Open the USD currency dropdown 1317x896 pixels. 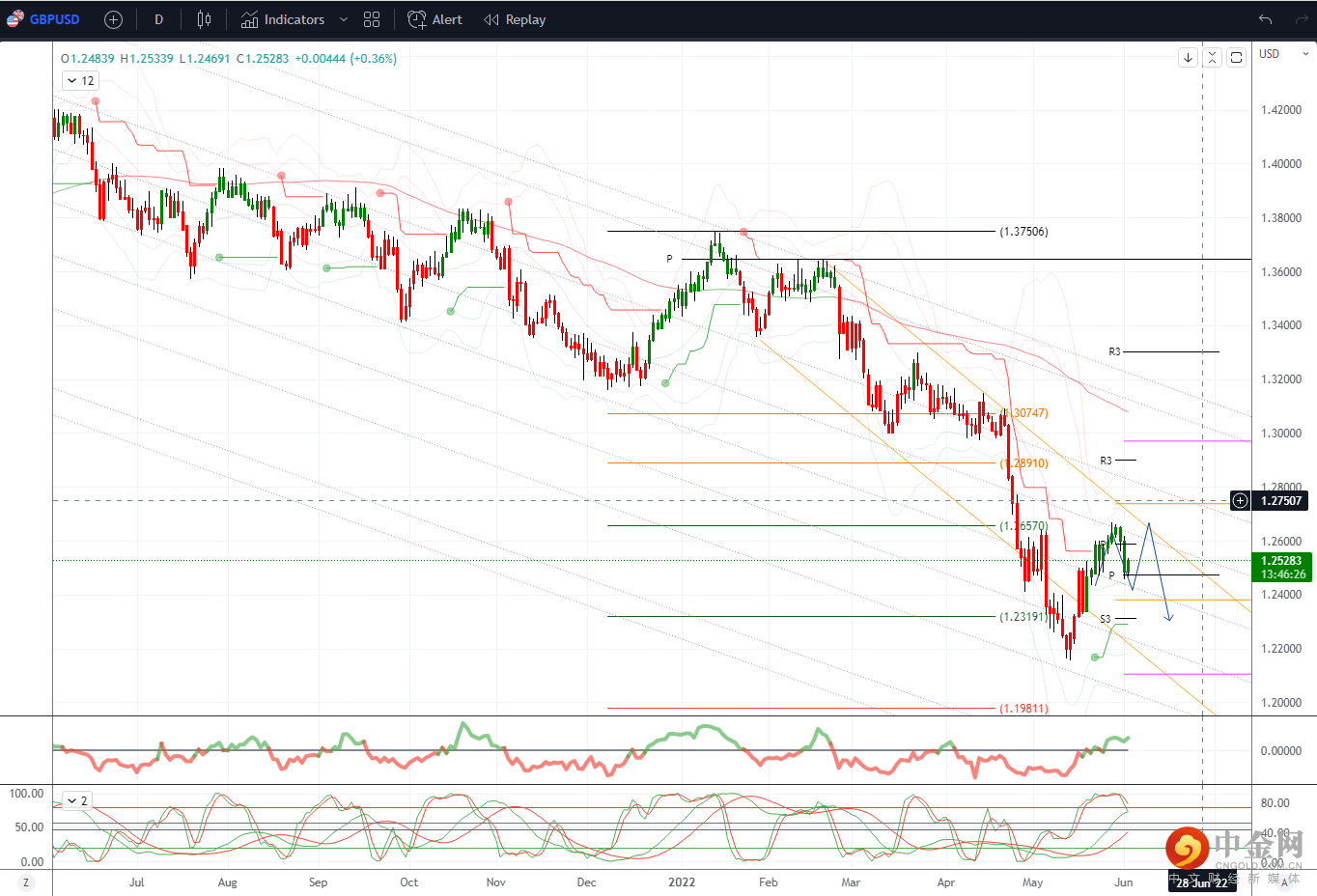[1284, 54]
